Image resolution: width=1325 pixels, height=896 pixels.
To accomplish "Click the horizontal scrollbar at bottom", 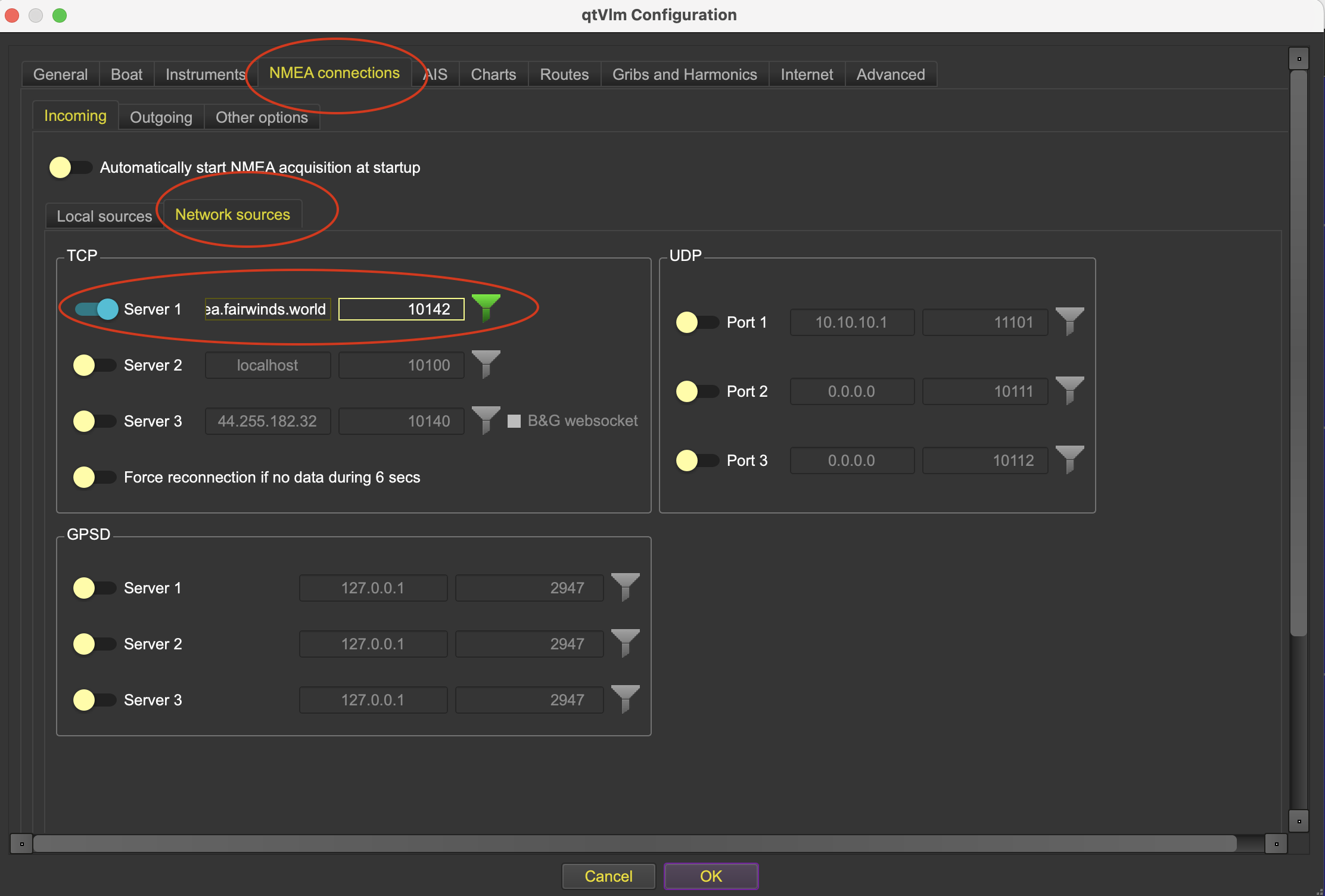I will 634,844.
